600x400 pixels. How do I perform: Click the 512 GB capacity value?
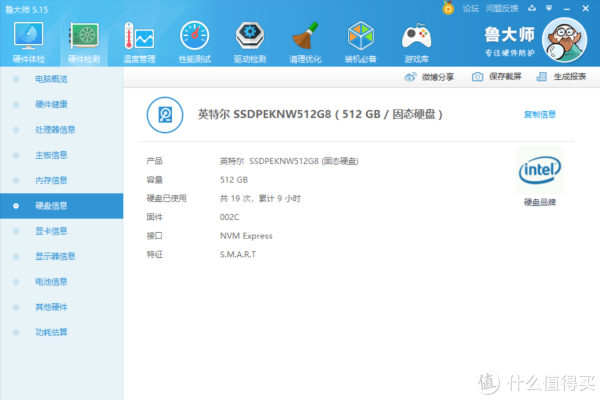coord(234,180)
